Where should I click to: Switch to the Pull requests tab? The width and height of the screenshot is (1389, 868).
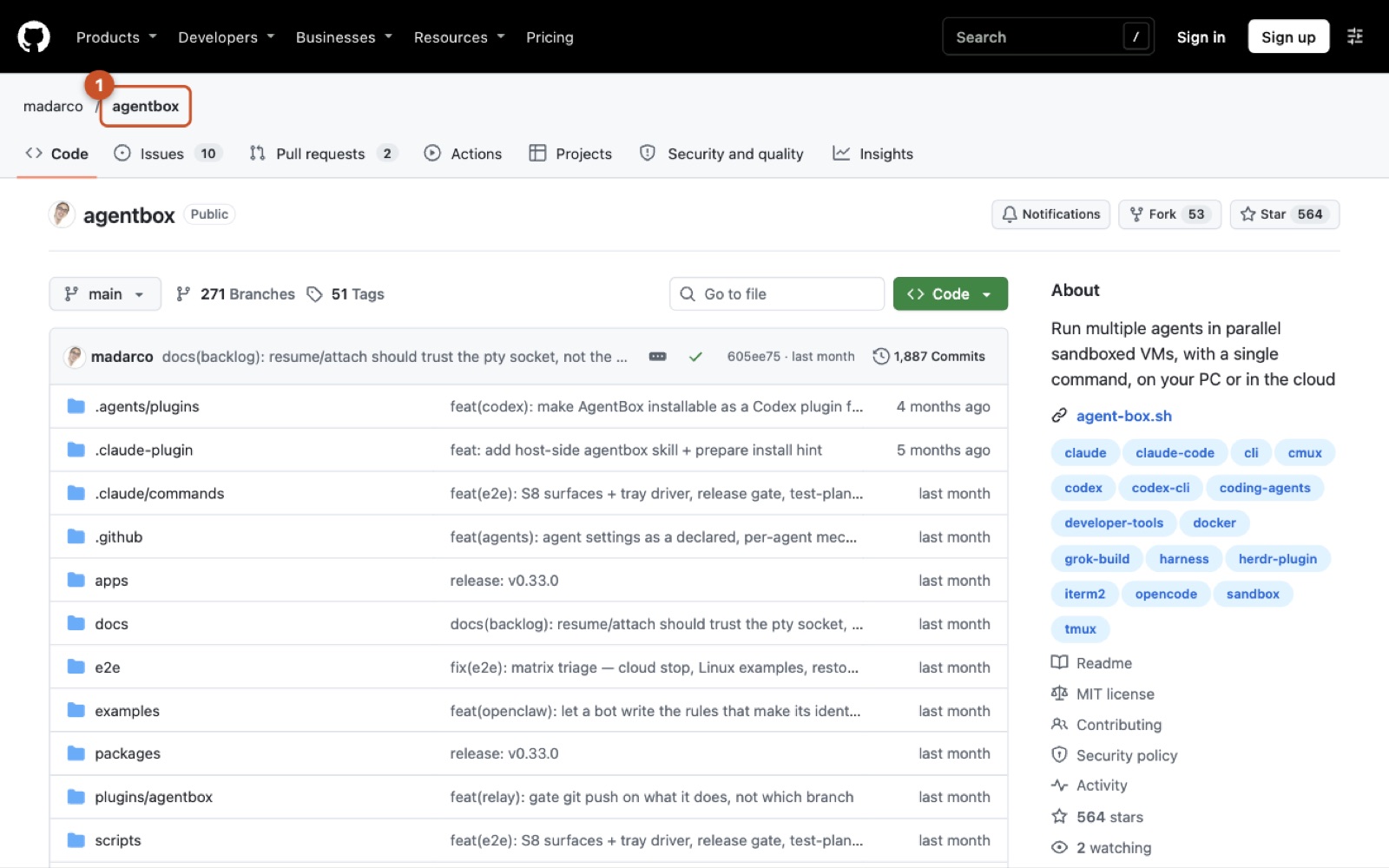pos(323,154)
